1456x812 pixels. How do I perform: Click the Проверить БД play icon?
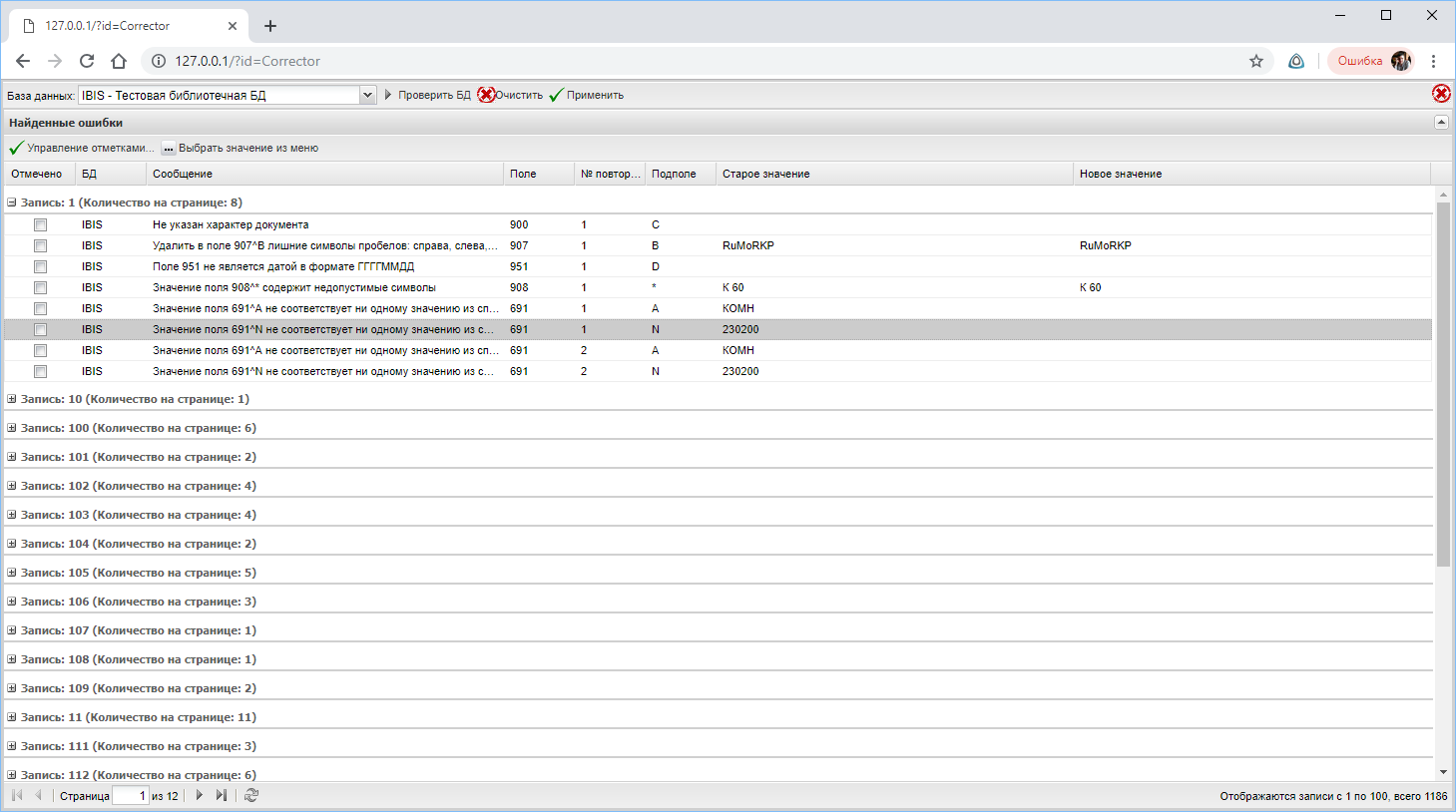pyautogui.click(x=388, y=95)
